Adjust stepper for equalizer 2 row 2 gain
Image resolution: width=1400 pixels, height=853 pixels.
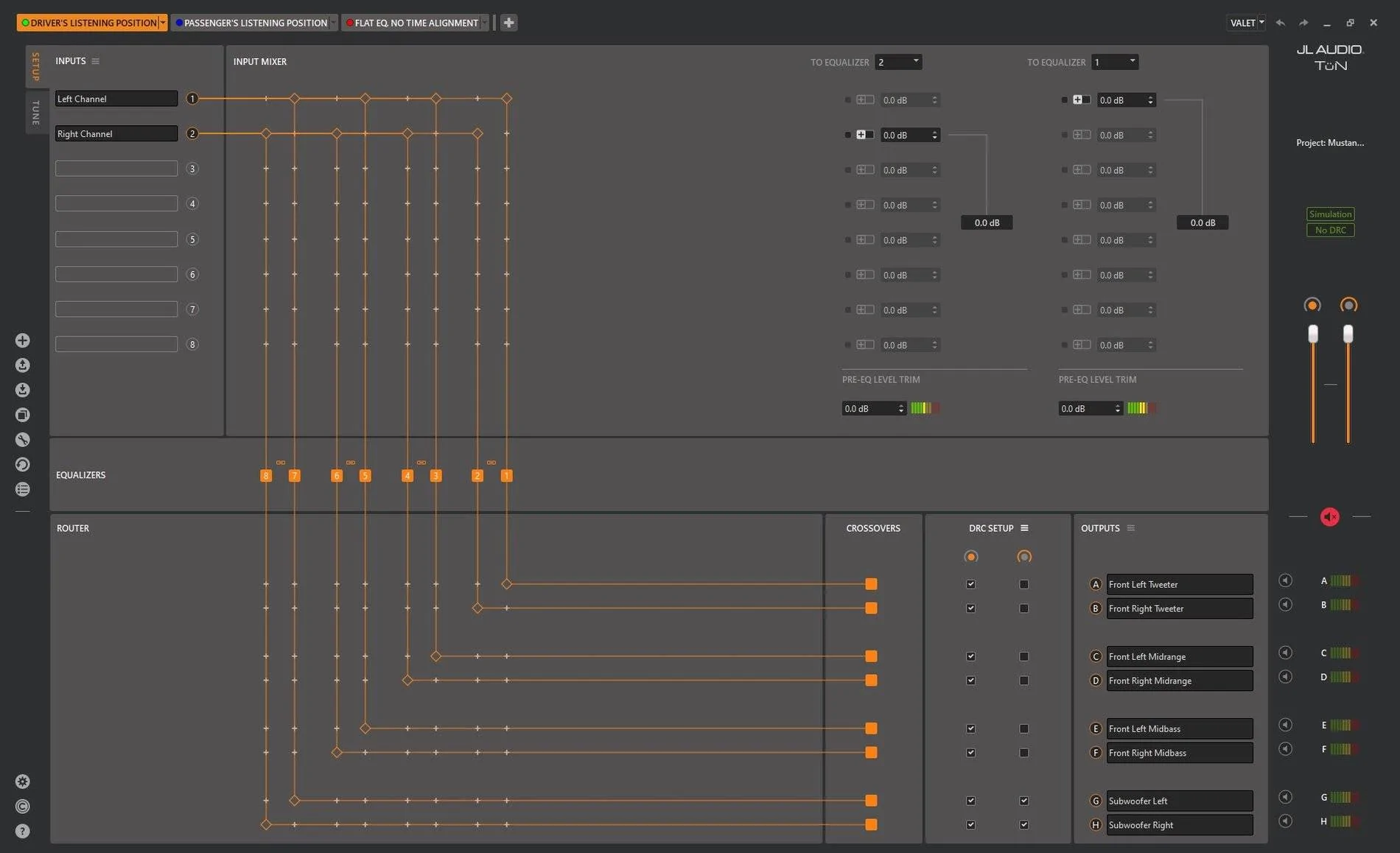coord(935,135)
